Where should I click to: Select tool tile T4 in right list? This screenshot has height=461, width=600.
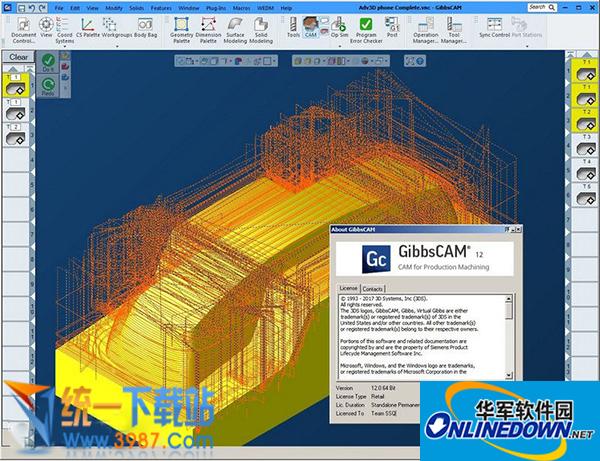[x=585, y=171]
